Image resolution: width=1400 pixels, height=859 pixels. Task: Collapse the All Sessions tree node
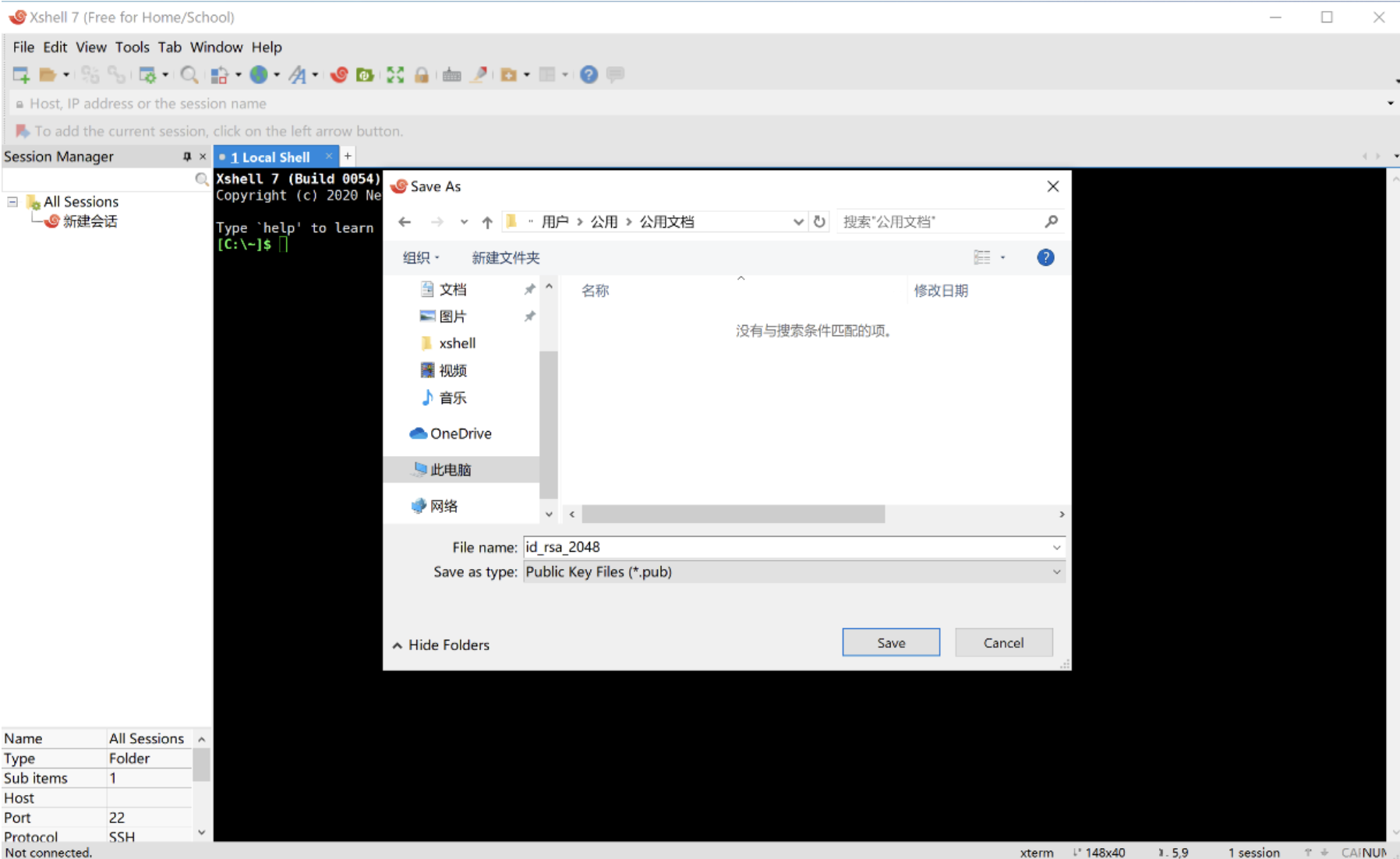coord(12,202)
